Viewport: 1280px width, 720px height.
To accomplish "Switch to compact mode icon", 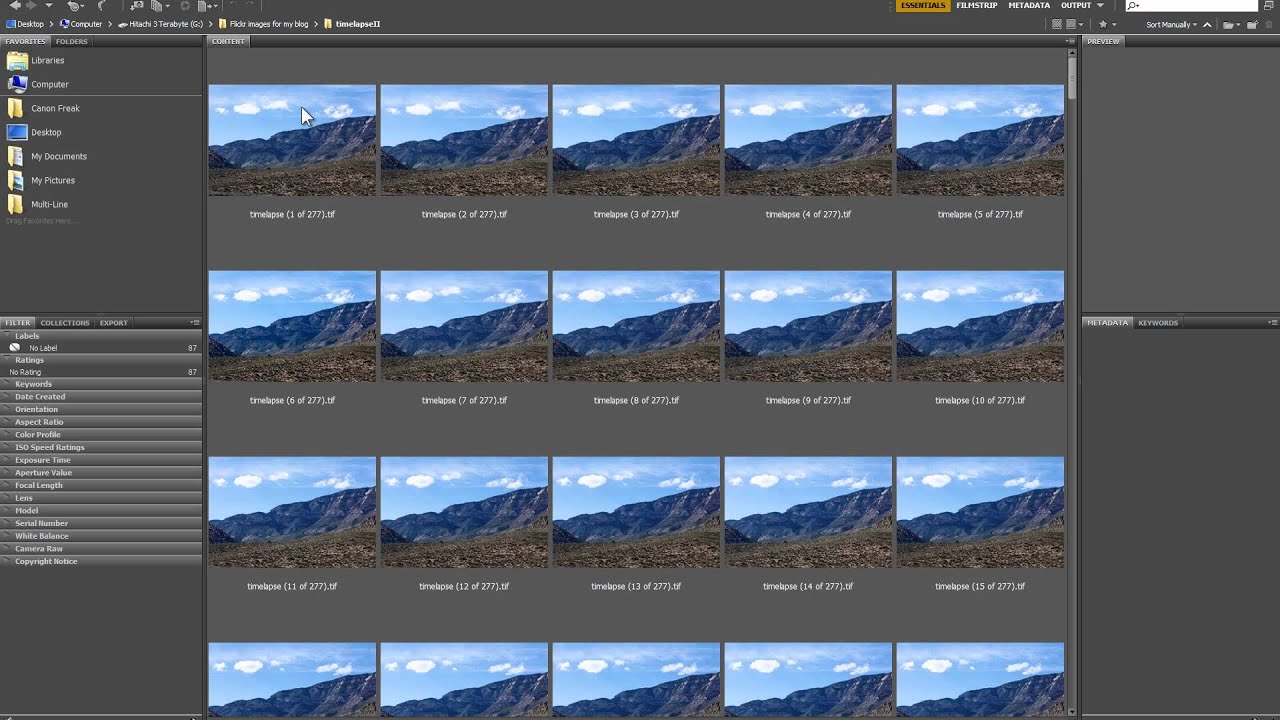I will point(1268,5).
